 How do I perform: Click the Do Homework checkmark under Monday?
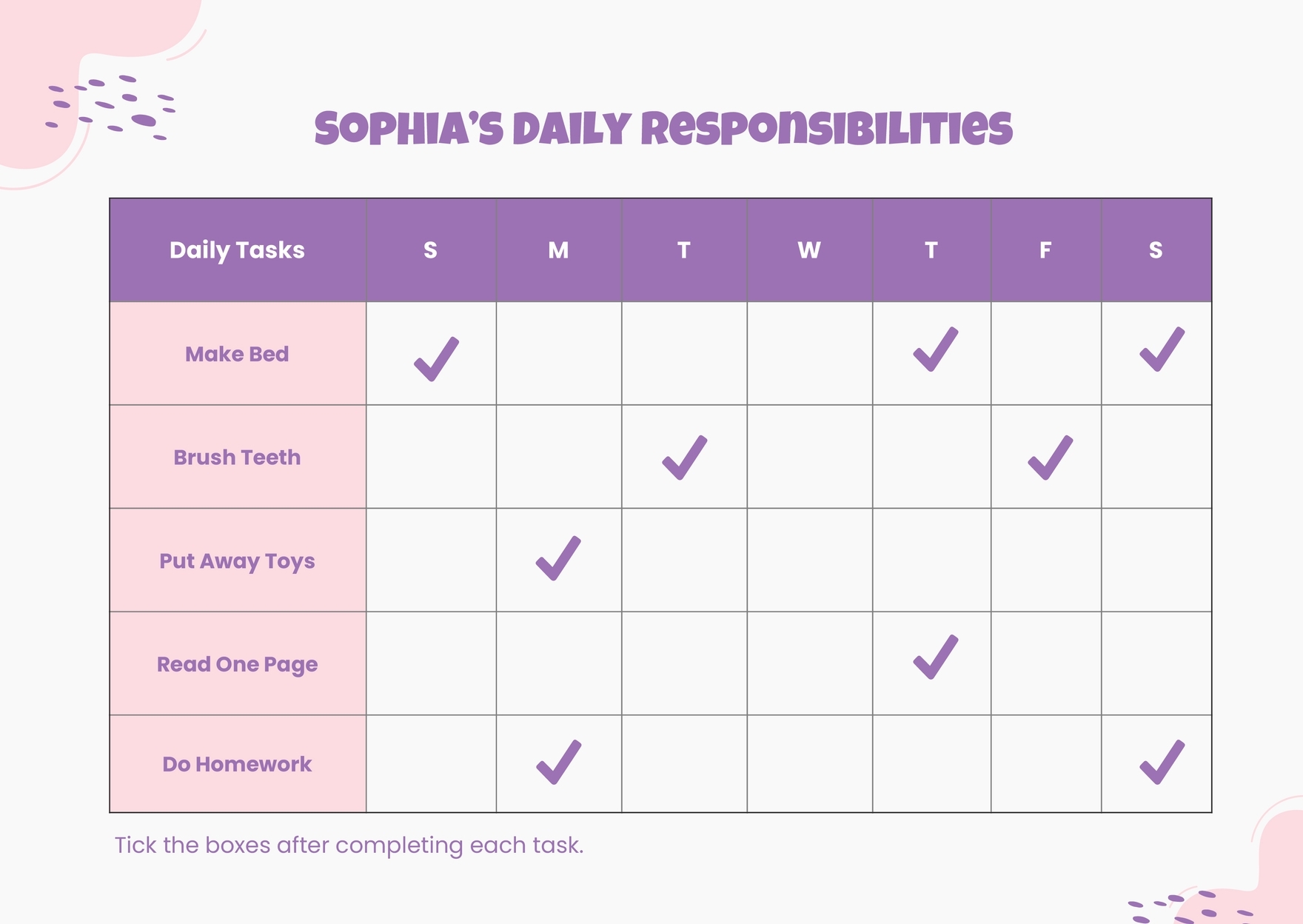(x=557, y=762)
